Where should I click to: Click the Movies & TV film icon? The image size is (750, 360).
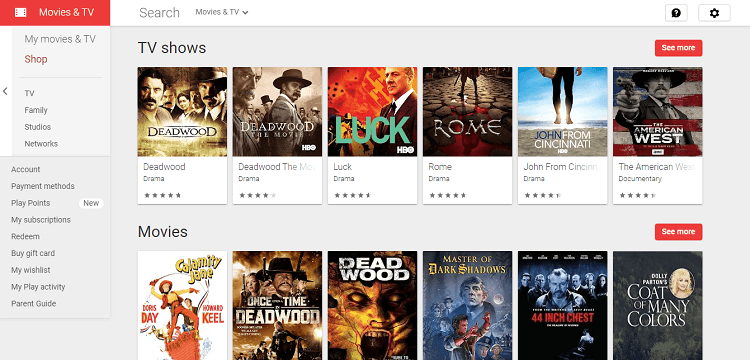click(x=21, y=12)
